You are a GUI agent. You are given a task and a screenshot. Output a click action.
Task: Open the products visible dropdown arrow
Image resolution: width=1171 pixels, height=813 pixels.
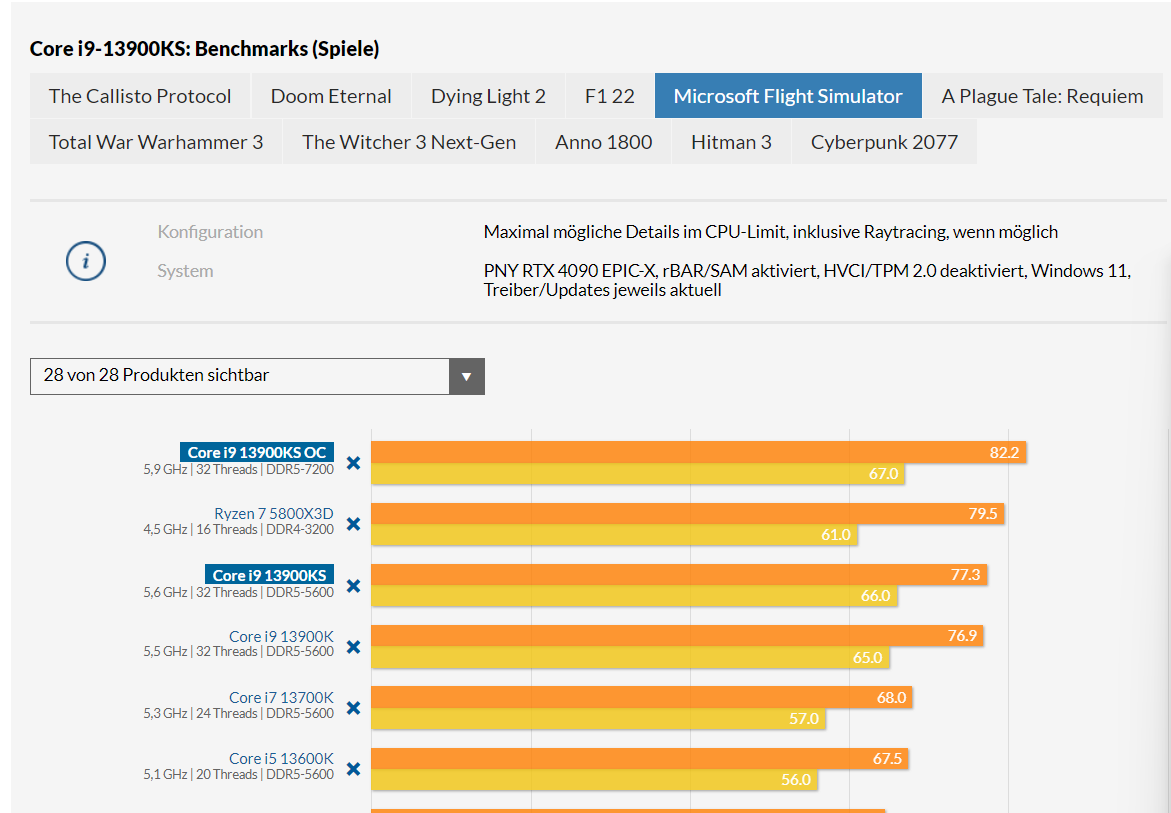click(x=467, y=376)
